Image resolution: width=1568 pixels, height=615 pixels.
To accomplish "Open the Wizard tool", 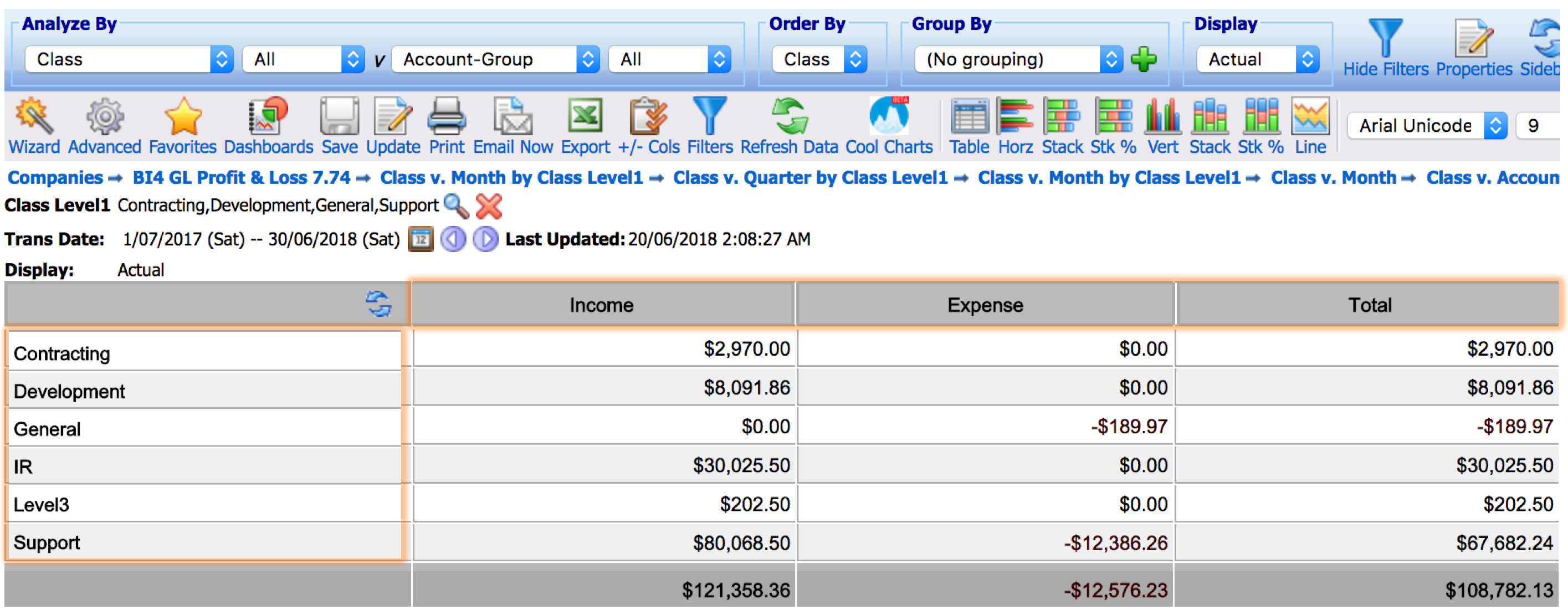I will point(34,126).
